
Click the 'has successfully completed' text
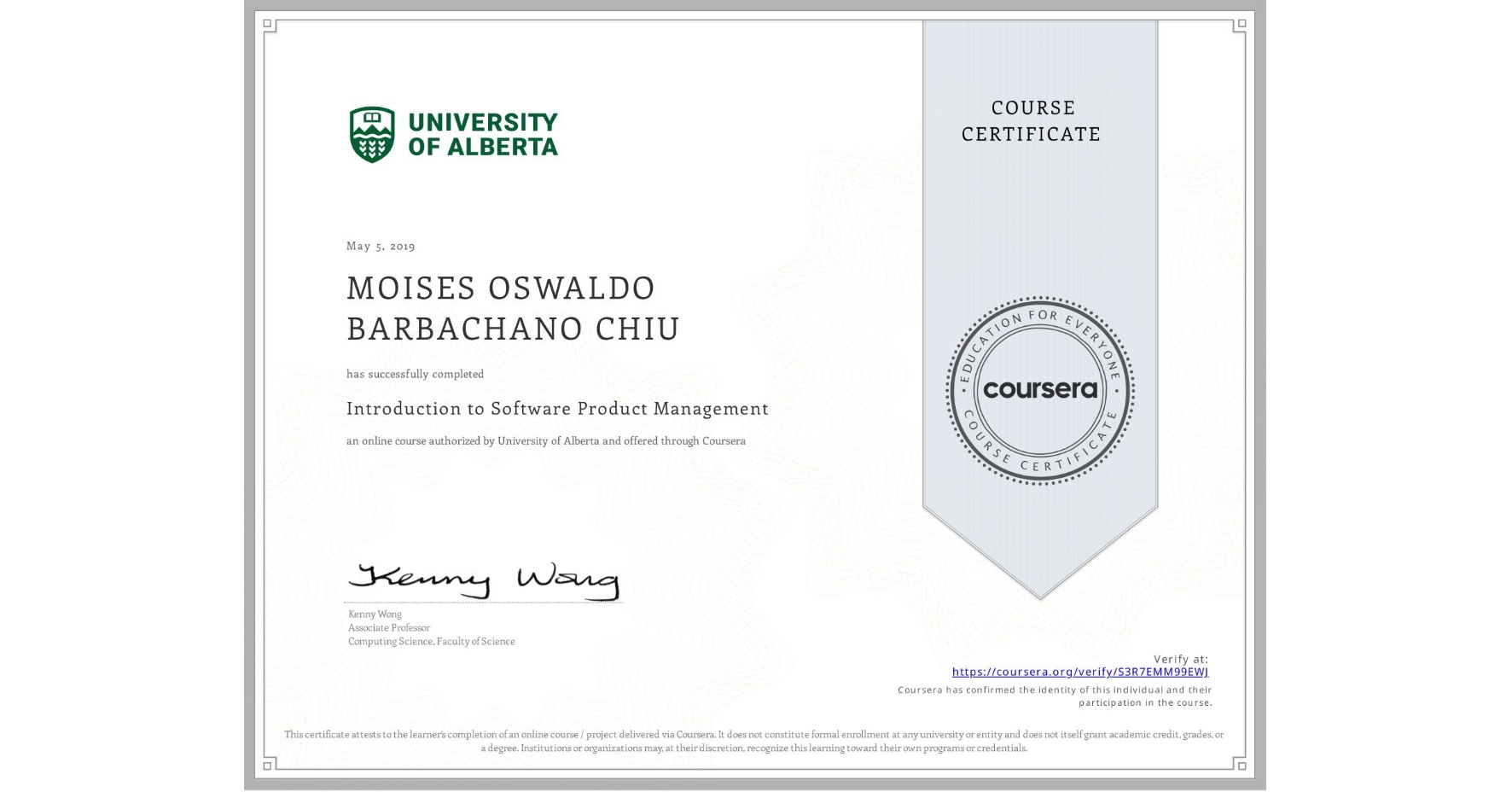click(x=415, y=374)
